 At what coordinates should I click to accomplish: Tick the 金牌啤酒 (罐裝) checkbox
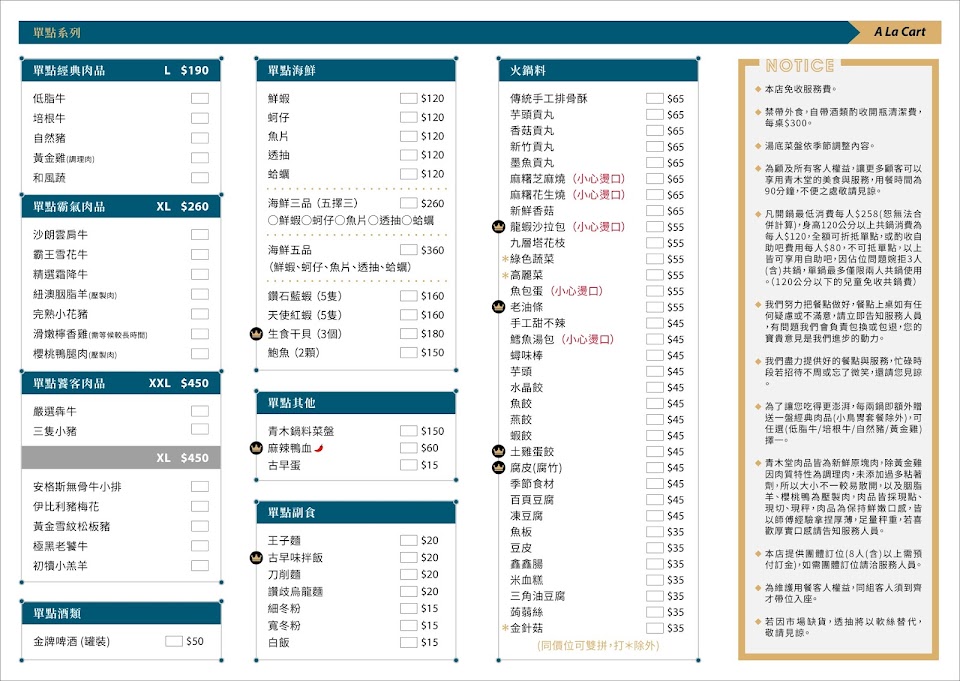point(174,641)
